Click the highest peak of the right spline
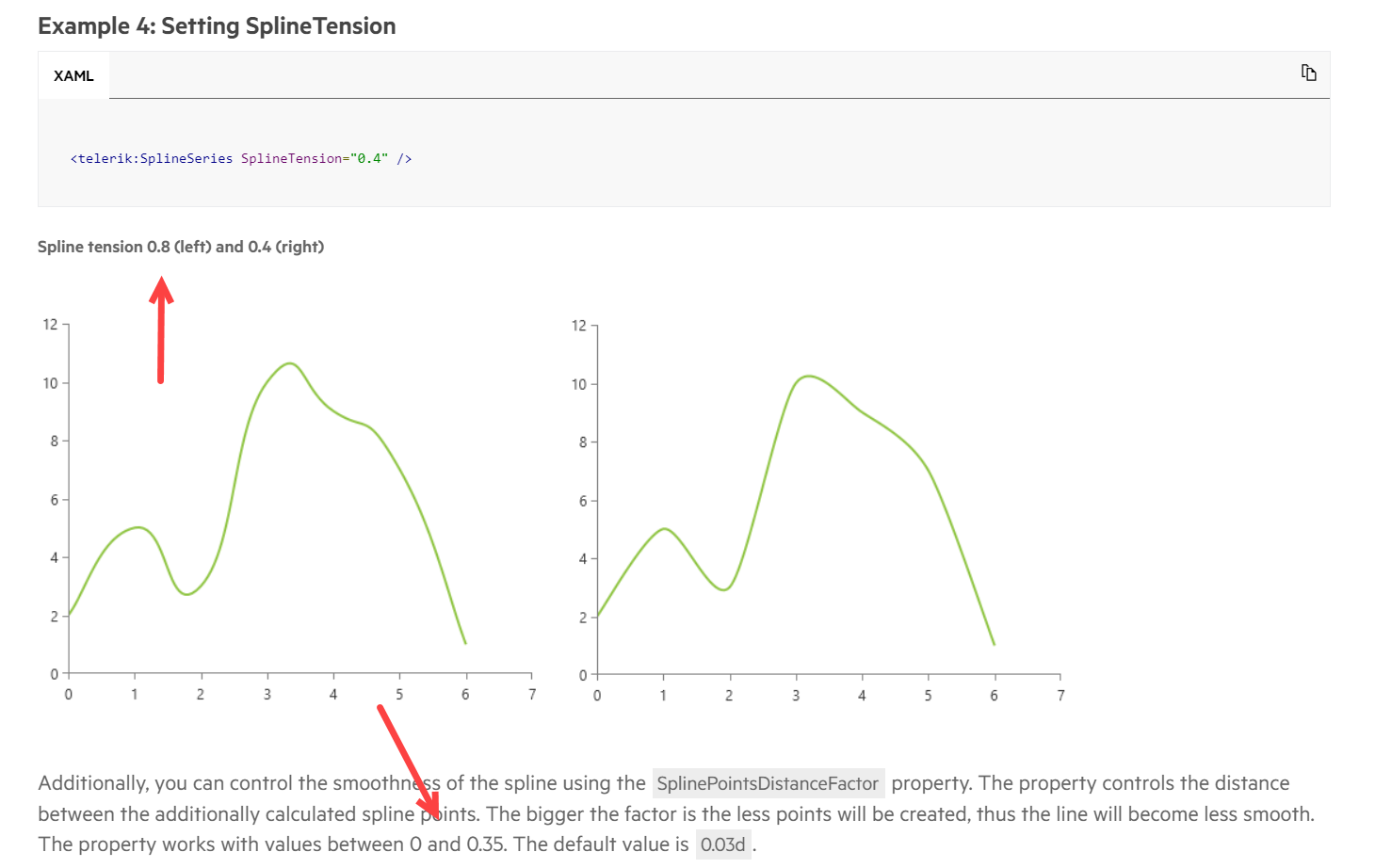This screenshot has height=868, width=1375. 808,377
